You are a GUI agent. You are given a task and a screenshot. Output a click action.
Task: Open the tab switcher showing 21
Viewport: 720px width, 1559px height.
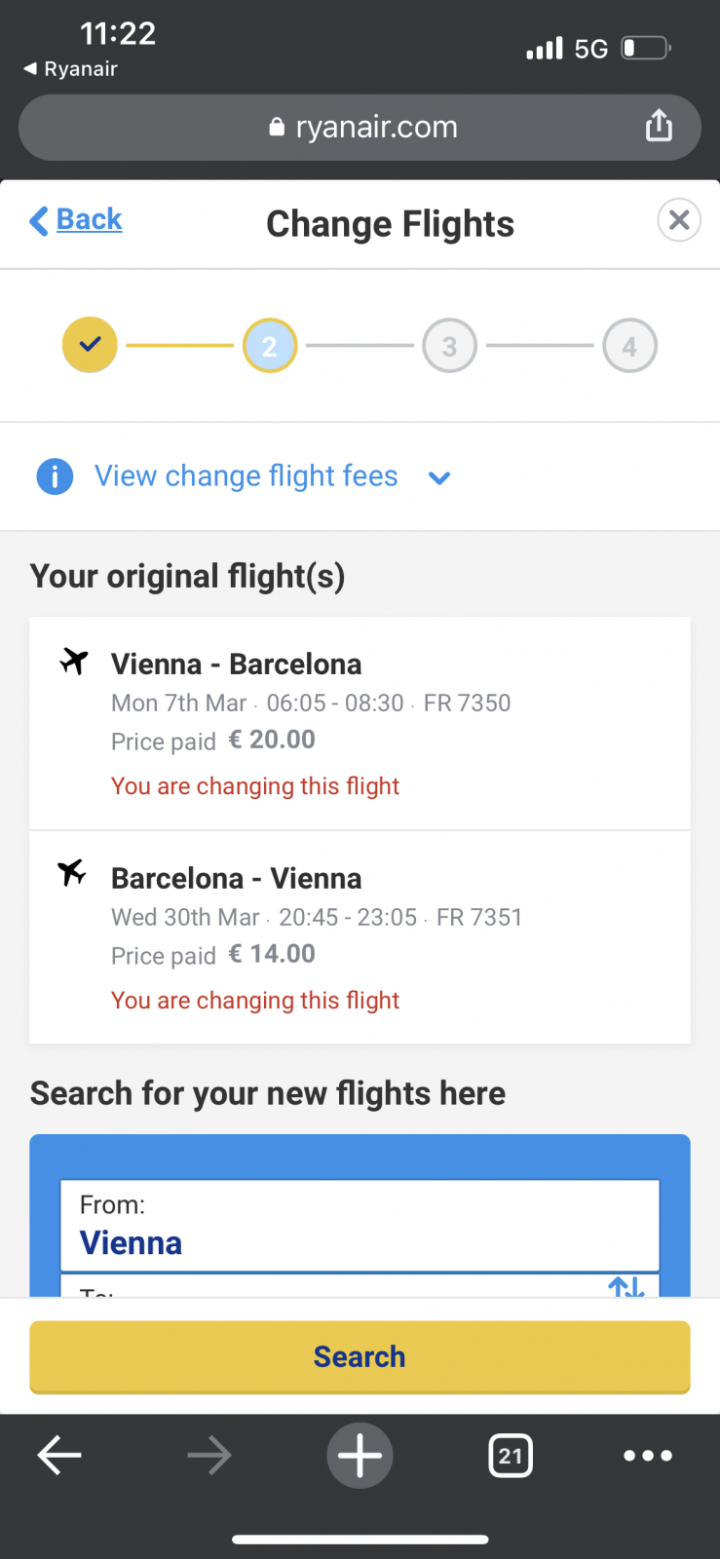coord(510,1456)
